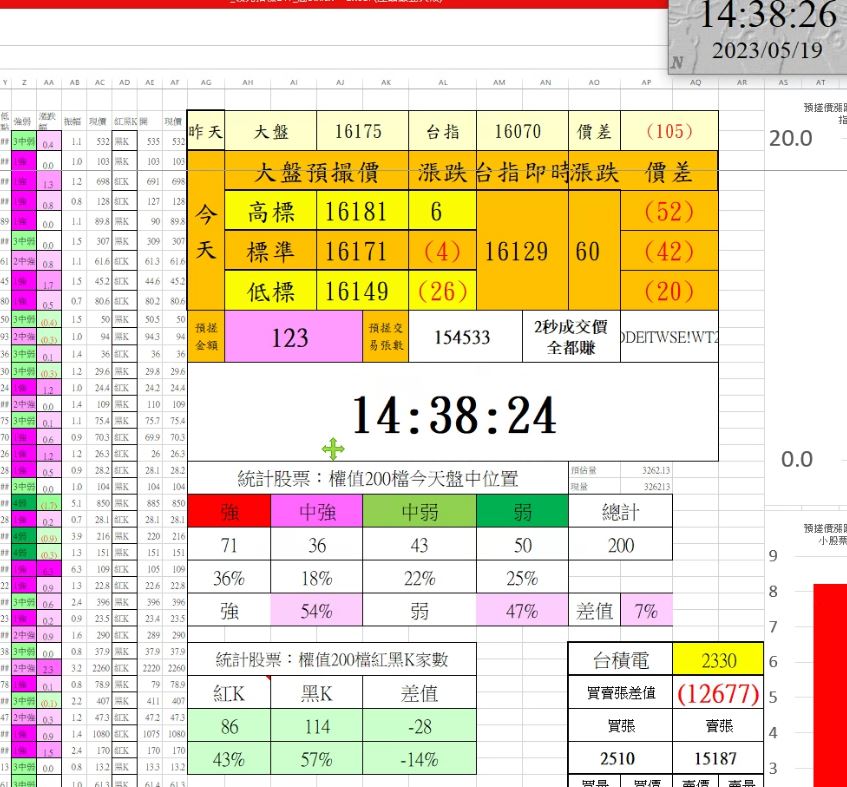Select the 現量 value 326213

pyautogui.click(x=647, y=486)
